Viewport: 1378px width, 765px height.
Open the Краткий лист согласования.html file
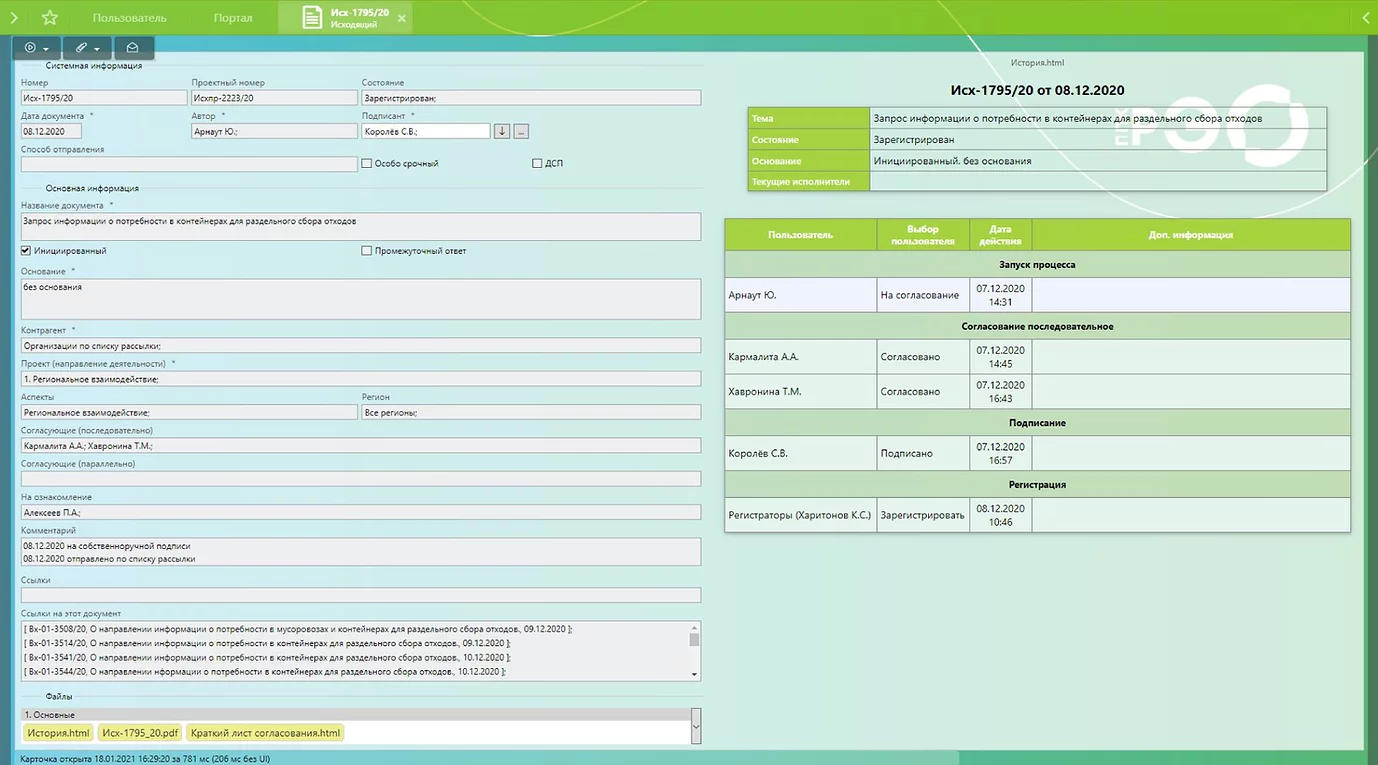265,733
